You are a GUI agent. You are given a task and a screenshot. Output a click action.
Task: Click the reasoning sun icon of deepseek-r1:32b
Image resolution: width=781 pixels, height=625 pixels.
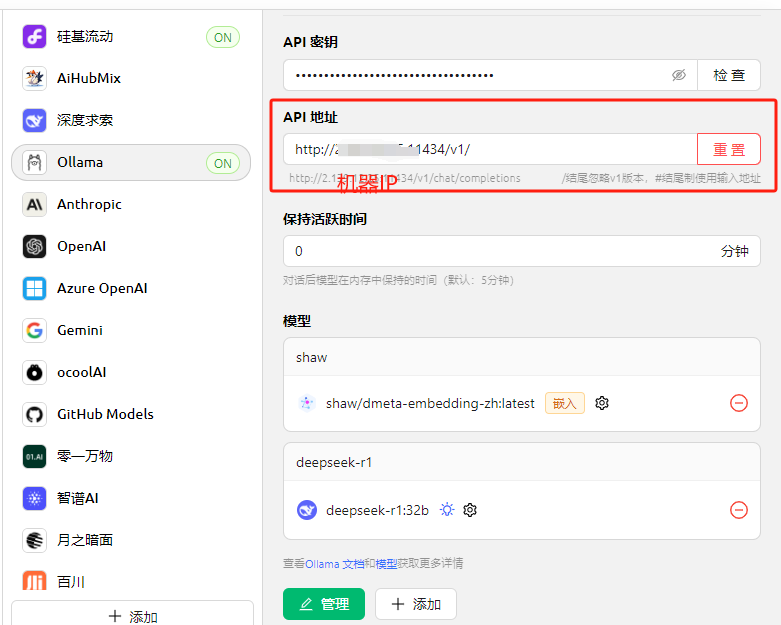point(447,510)
